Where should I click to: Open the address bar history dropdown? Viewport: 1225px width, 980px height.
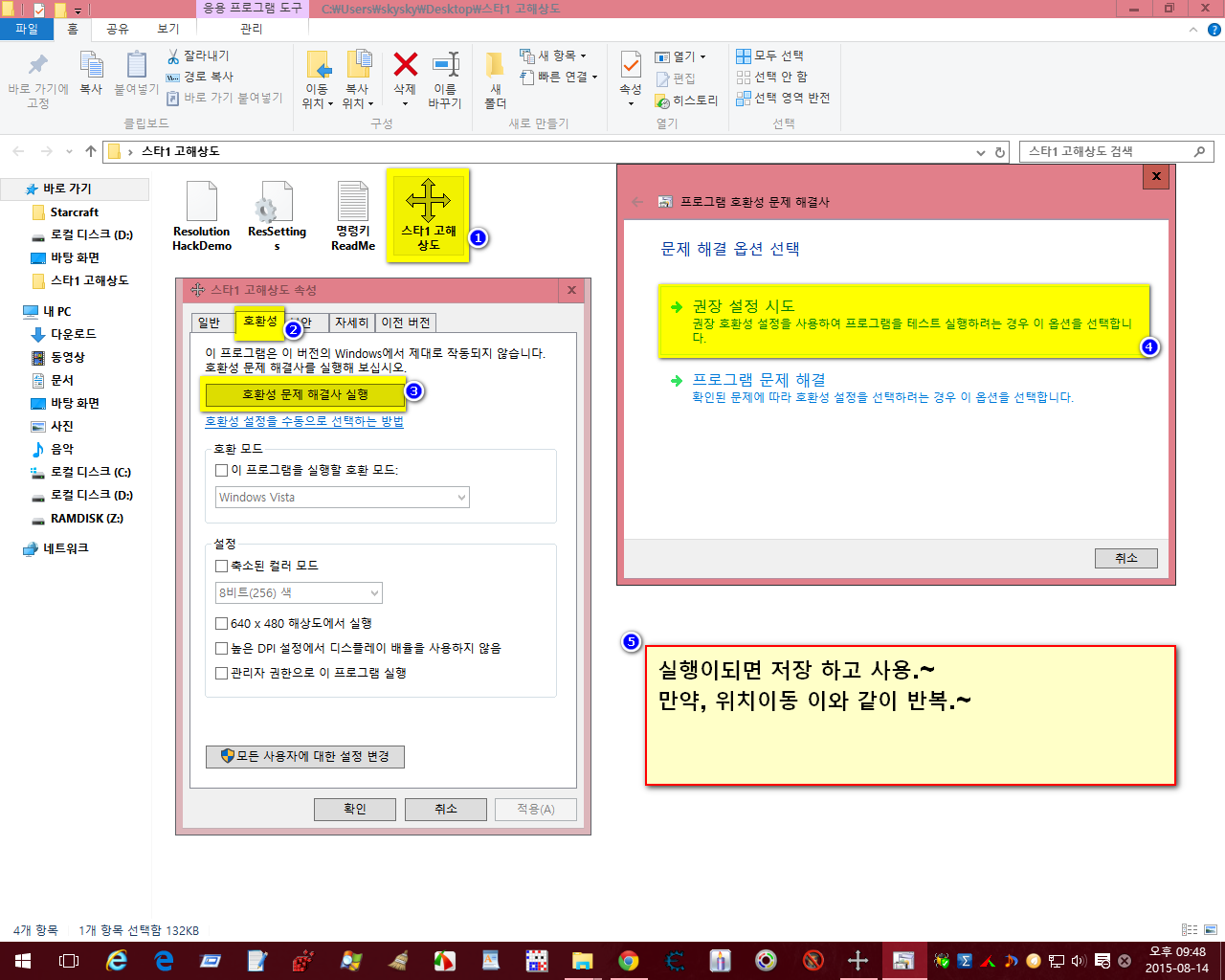[x=981, y=152]
